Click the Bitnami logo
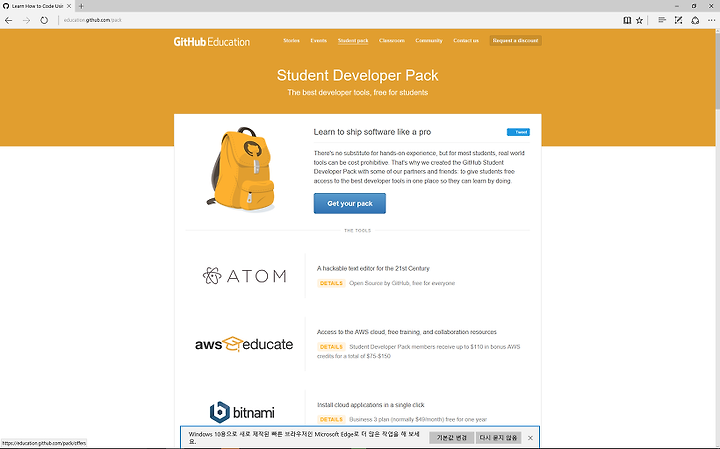Screen dimensions: 720x449 click(x=242, y=412)
